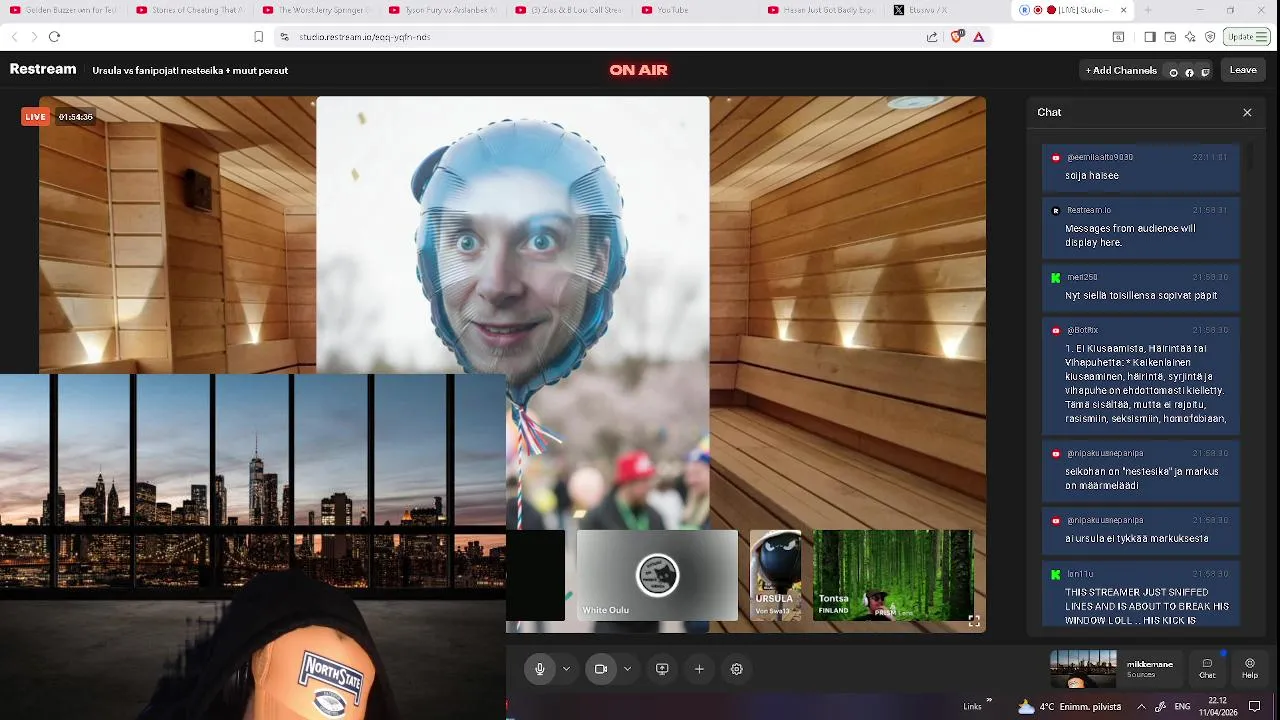The width and height of the screenshot is (1280, 720).
Task: Click the chat message starting 'THIS STREAMER JUST SNIFFED'
Action: pos(1141,595)
